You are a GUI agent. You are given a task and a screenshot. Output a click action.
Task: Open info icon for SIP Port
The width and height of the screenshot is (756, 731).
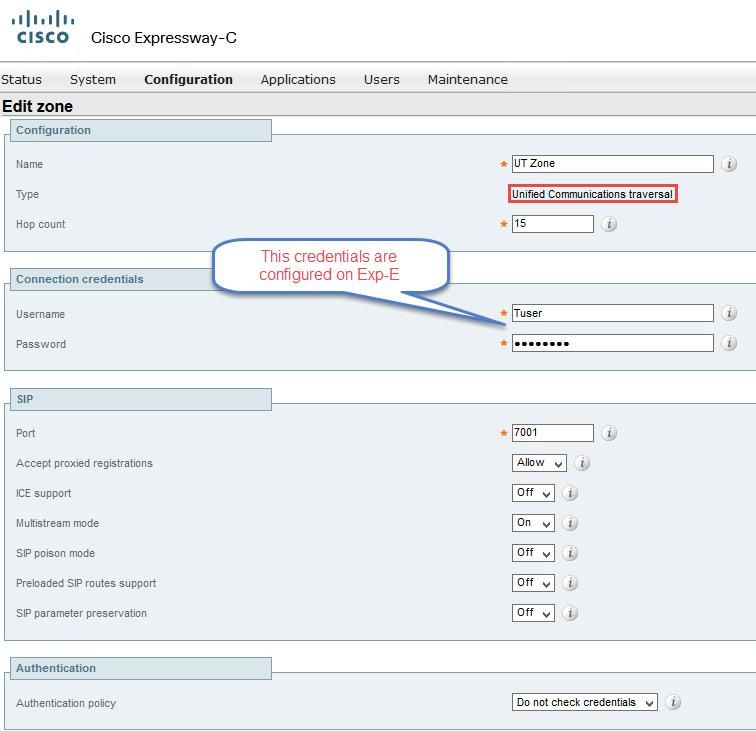609,433
